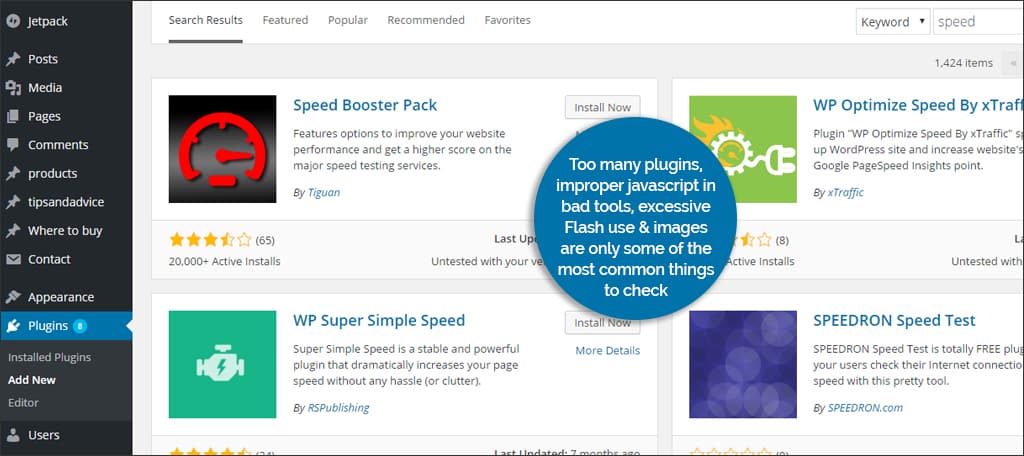1024x456 pixels.
Task: Open tipsandadvice menu item
Action: 66,203
